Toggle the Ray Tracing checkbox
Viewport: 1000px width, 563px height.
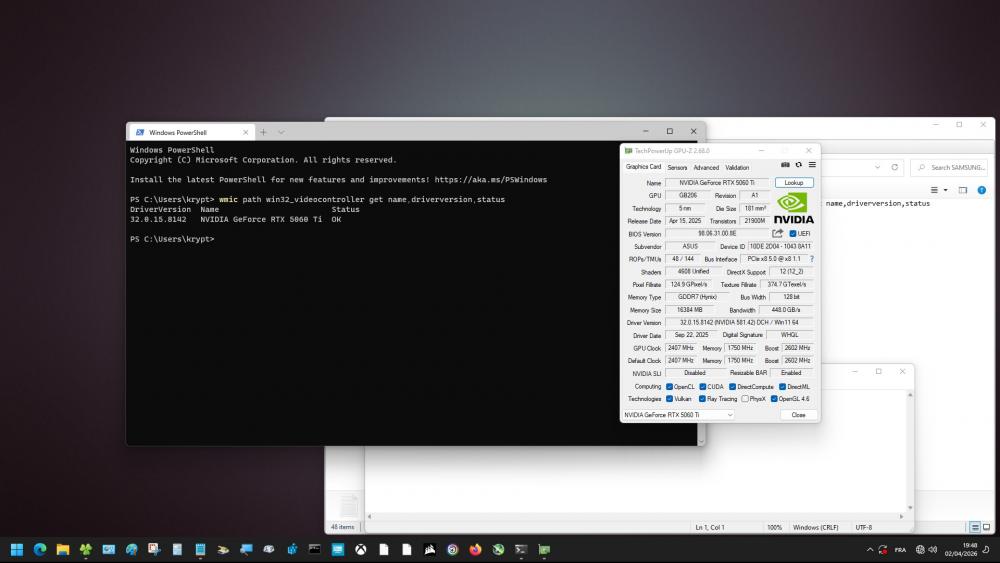[x=703, y=399]
